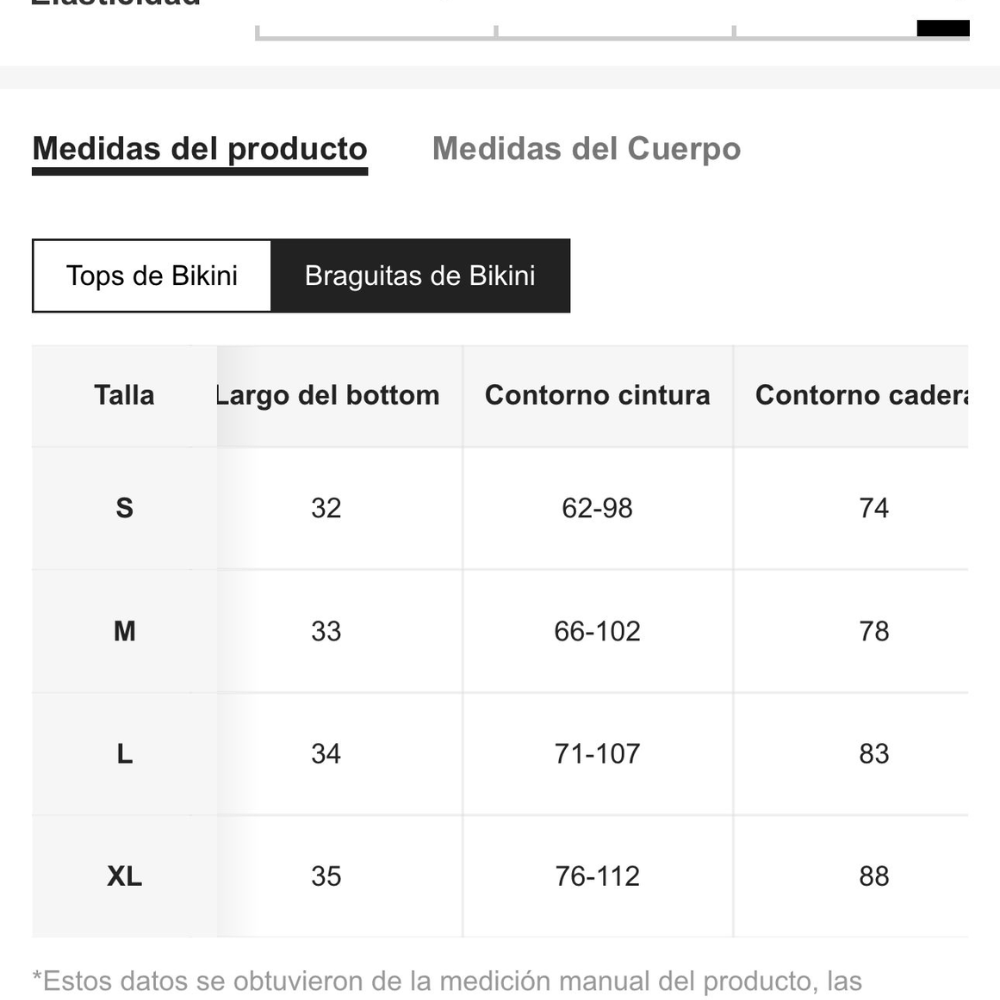Viewport: 1000px width, 1000px height.
Task: Click the Talla column header
Action: (124, 395)
